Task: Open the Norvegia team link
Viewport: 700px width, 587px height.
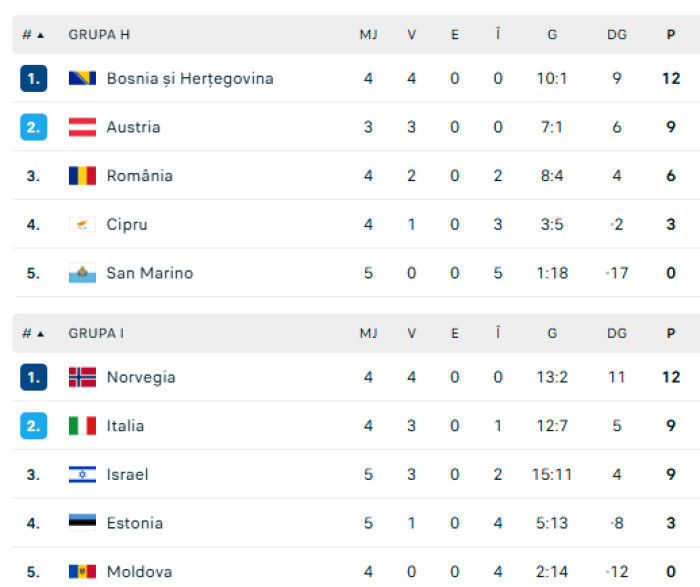Action: (x=141, y=377)
